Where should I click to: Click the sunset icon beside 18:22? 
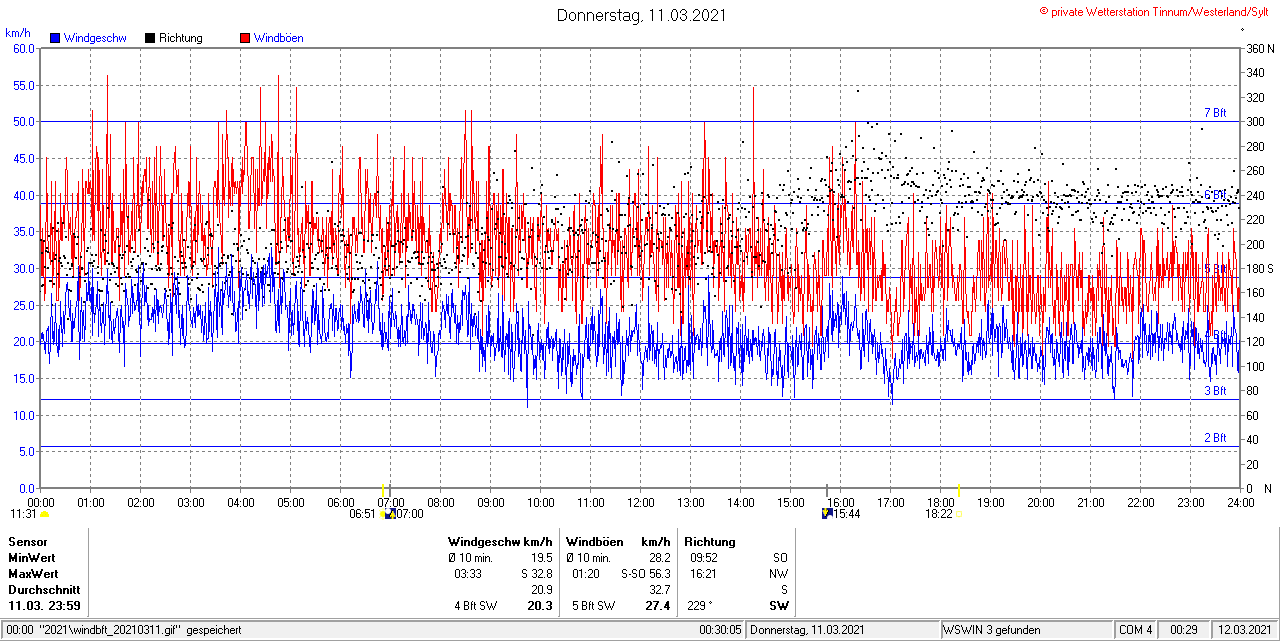[x=959, y=514]
